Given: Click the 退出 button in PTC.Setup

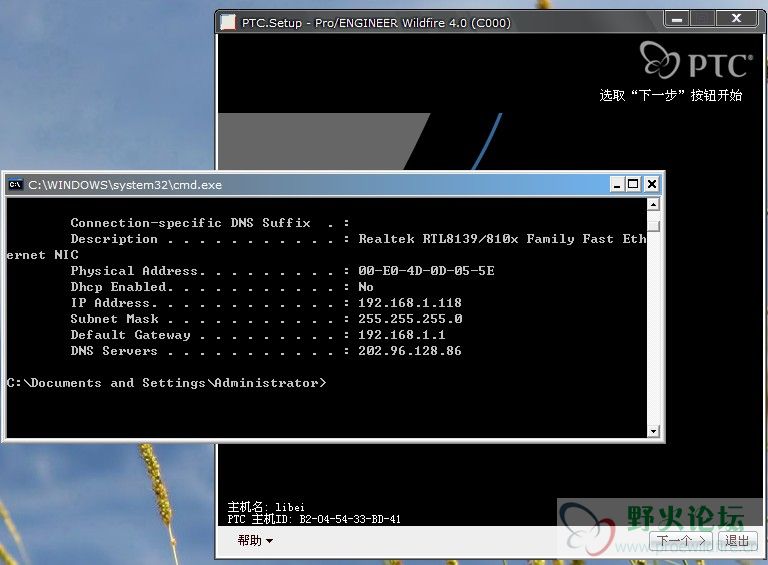Looking at the screenshot, I should click(738, 541).
